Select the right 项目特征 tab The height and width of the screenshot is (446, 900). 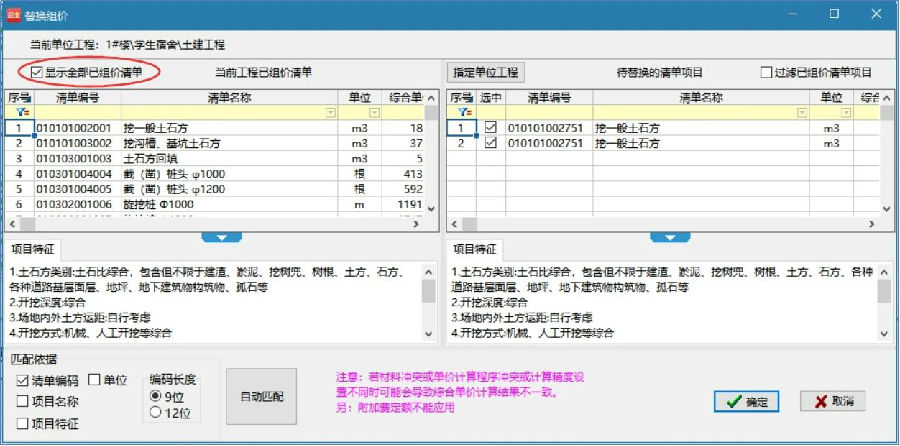coord(476,250)
